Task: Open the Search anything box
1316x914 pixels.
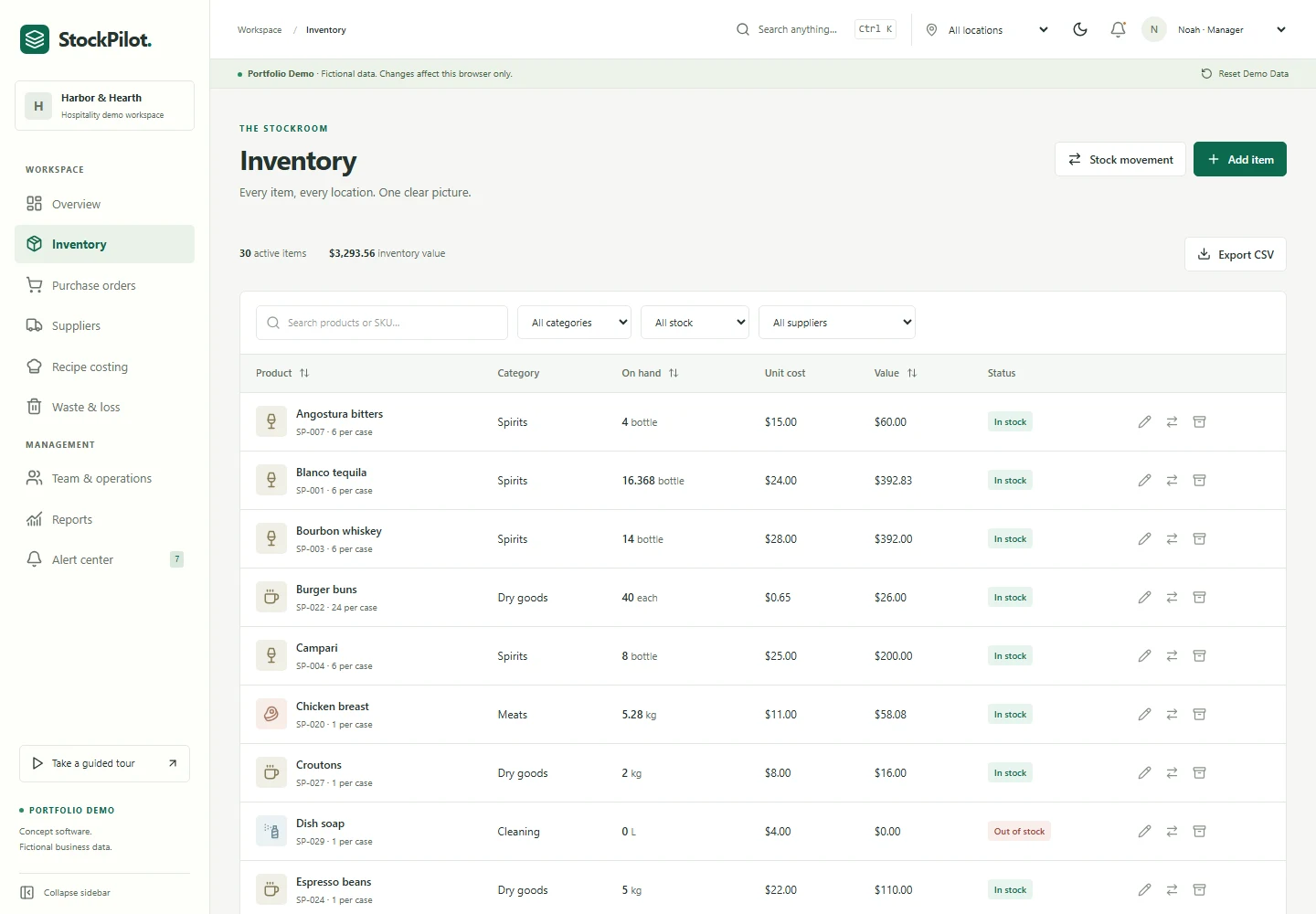Action: pos(815,29)
